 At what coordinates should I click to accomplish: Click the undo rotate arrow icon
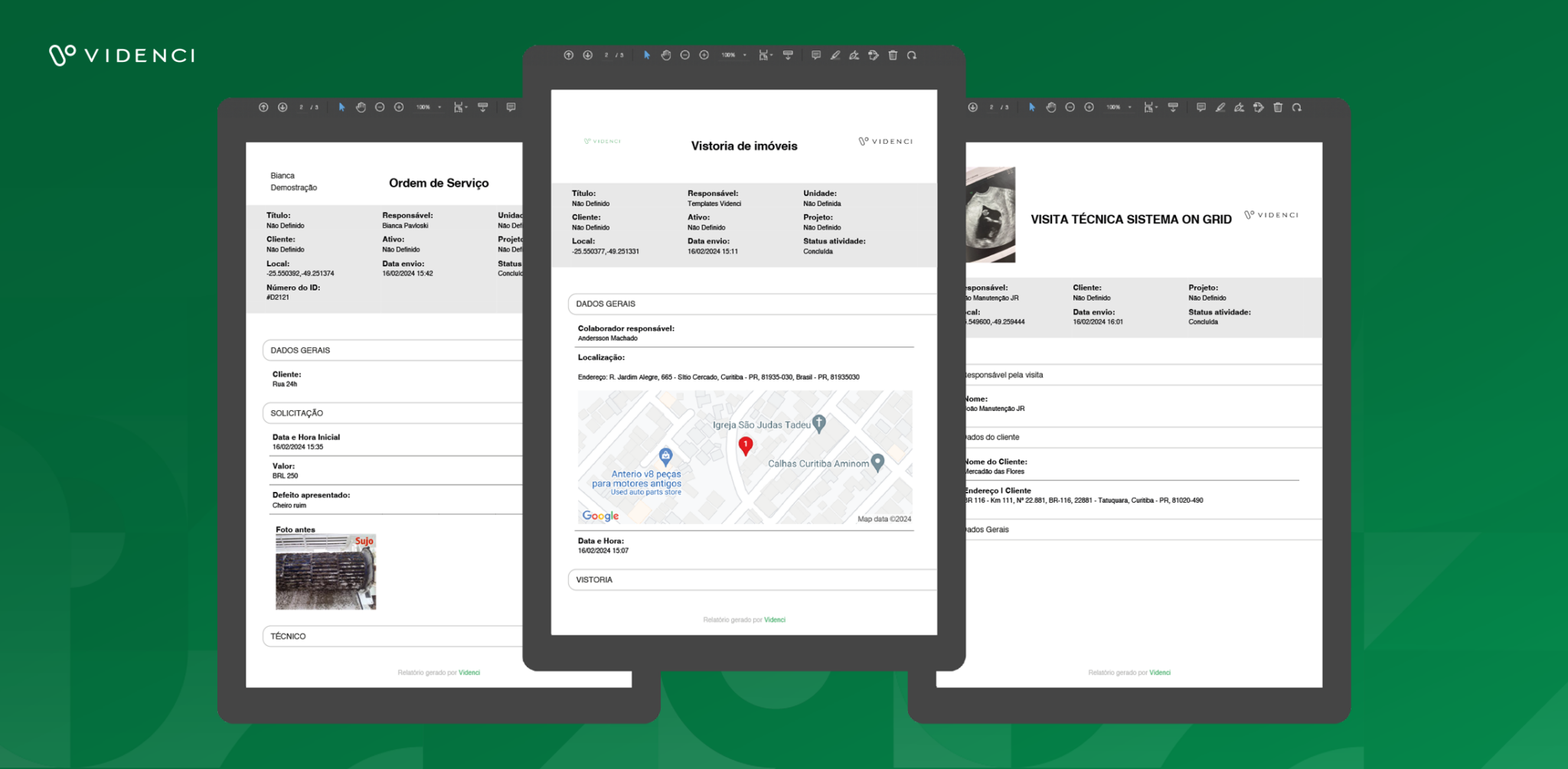[911, 55]
